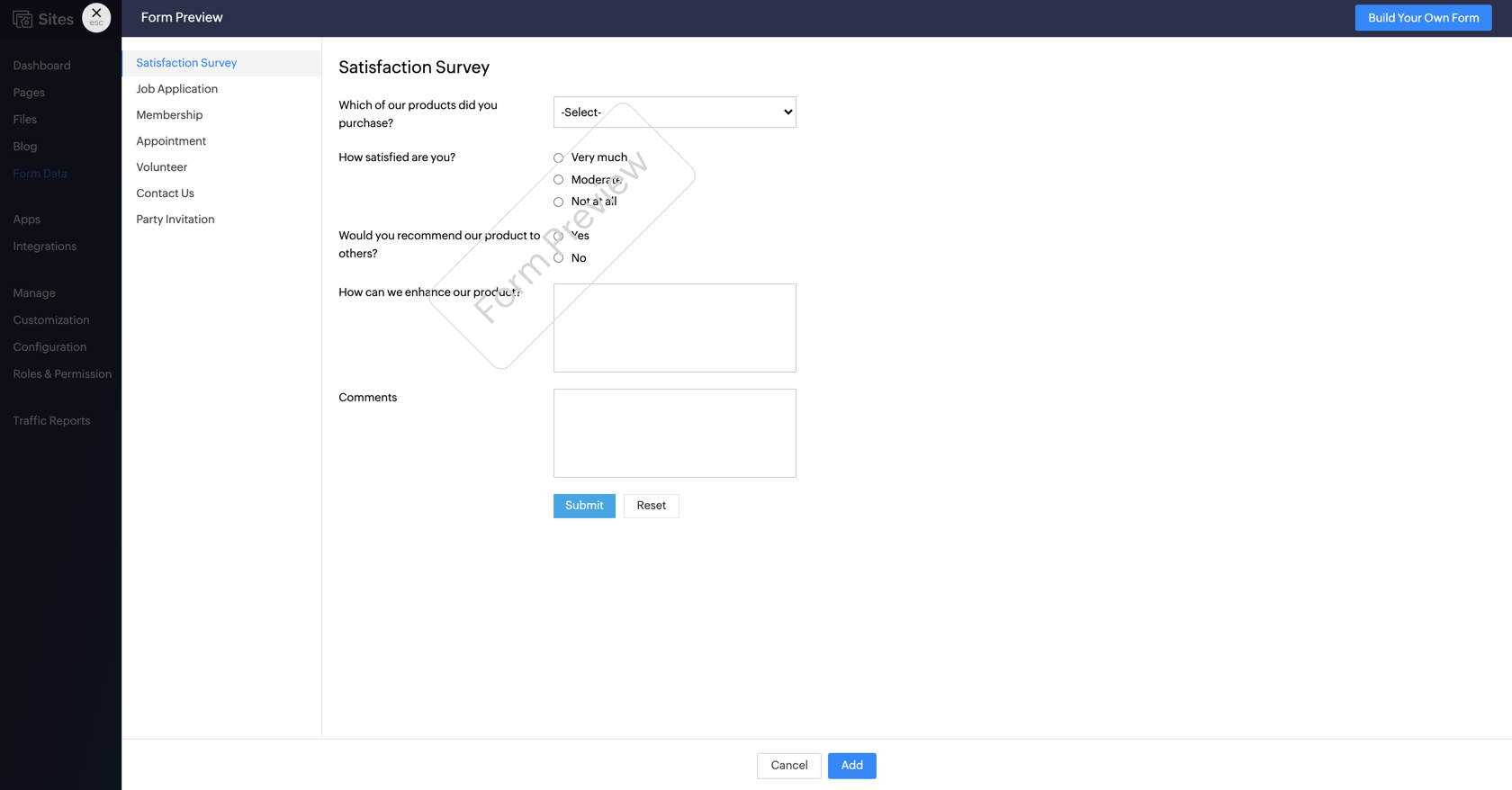Open the product purchase dropdown
This screenshot has width=1512, height=790.
click(x=674, y=112)
